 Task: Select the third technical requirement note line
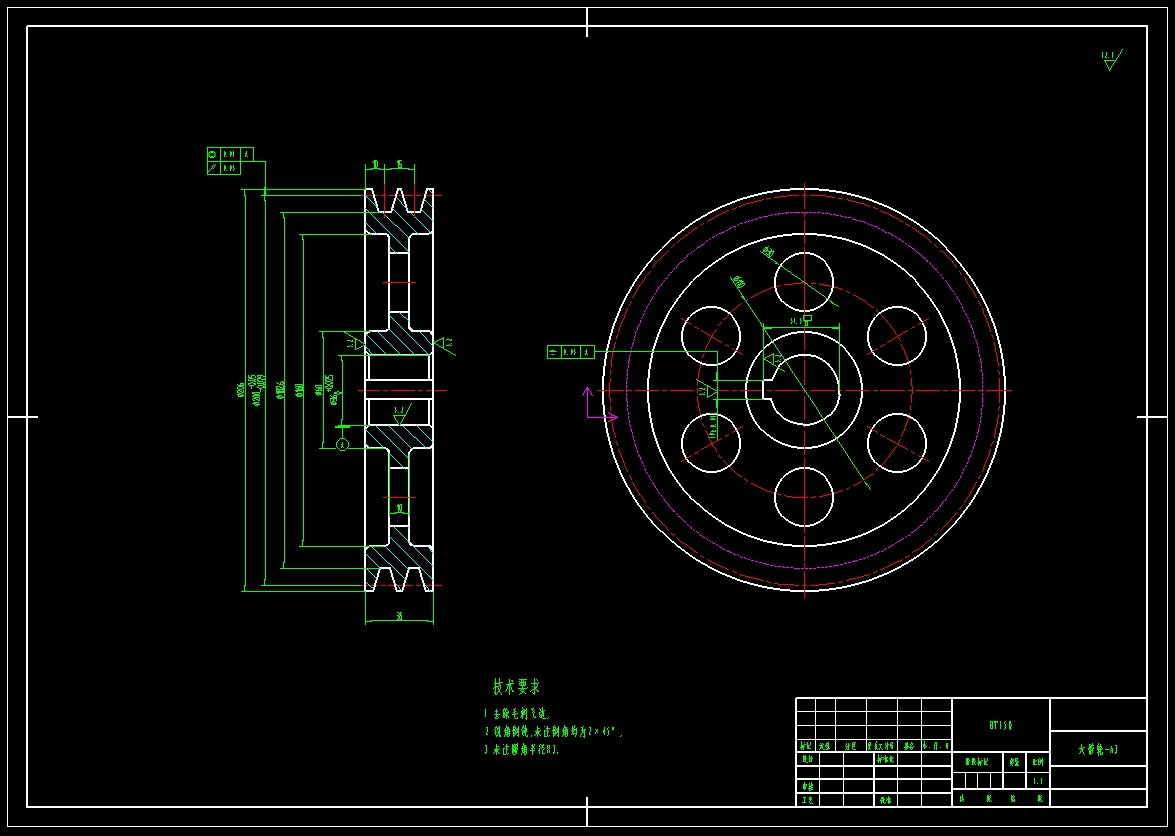pos(523,749)
